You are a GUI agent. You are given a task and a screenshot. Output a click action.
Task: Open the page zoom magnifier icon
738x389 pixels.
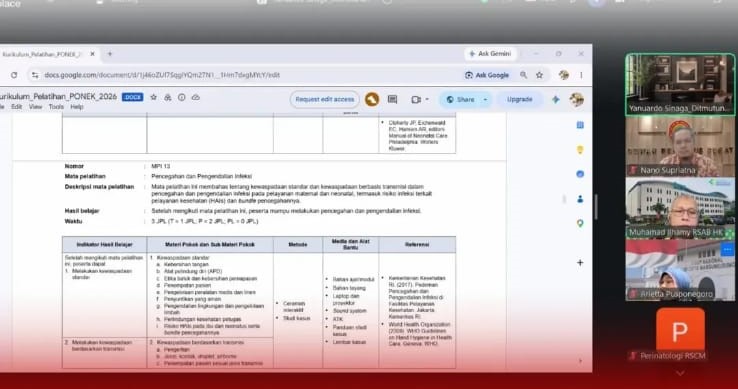click(x=523, y=75)
